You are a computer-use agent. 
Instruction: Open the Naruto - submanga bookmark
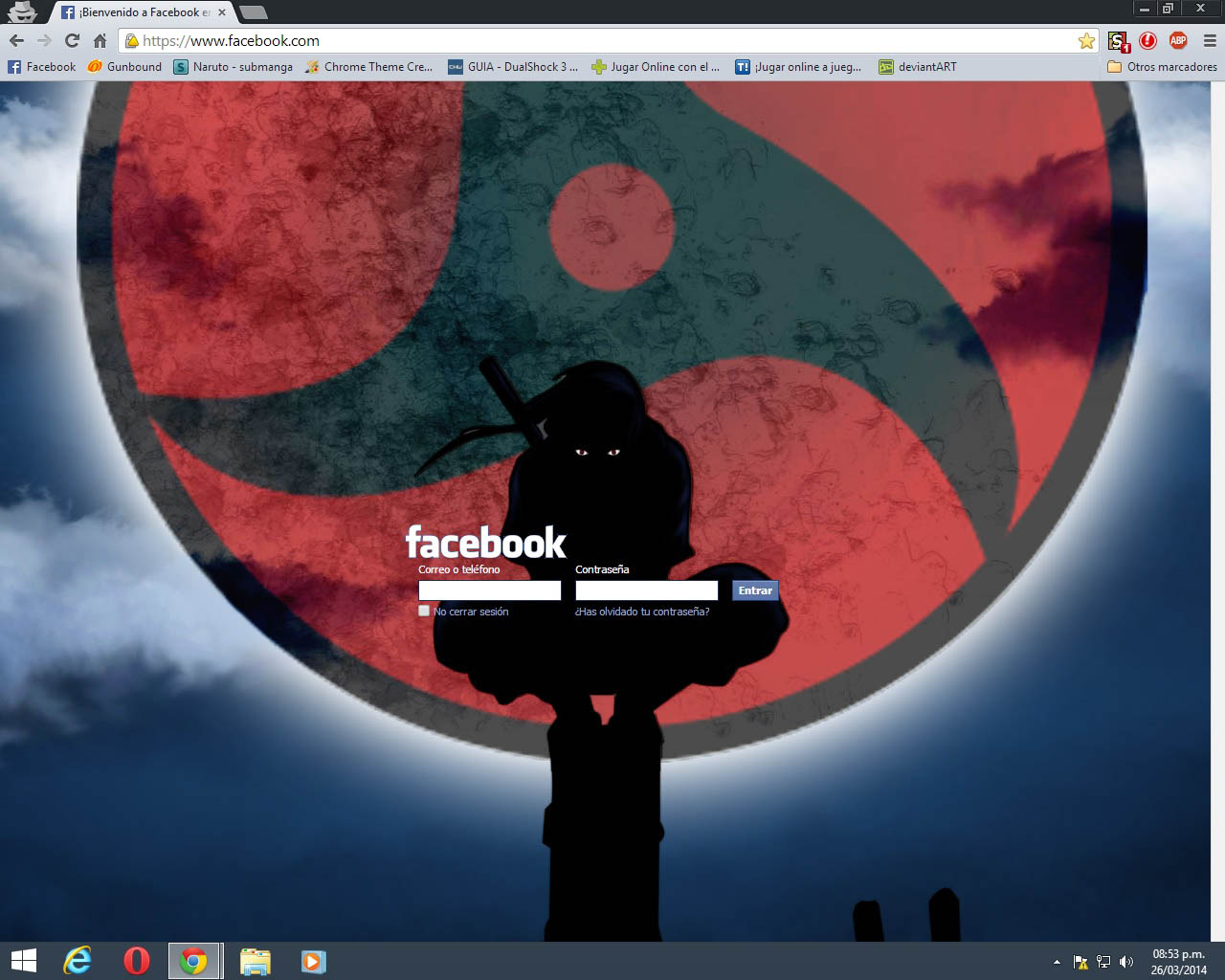point(233,67)
